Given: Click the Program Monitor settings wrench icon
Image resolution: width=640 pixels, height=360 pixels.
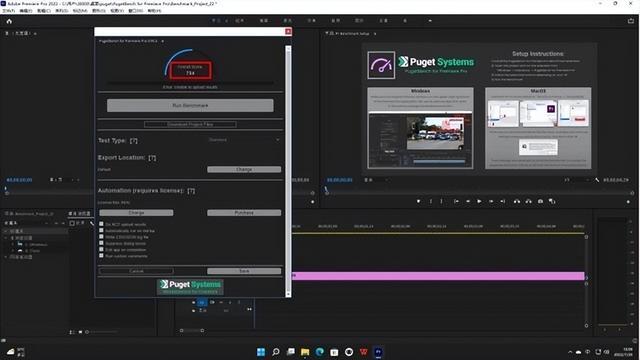Looking at the screenshot, I should 597,180.
